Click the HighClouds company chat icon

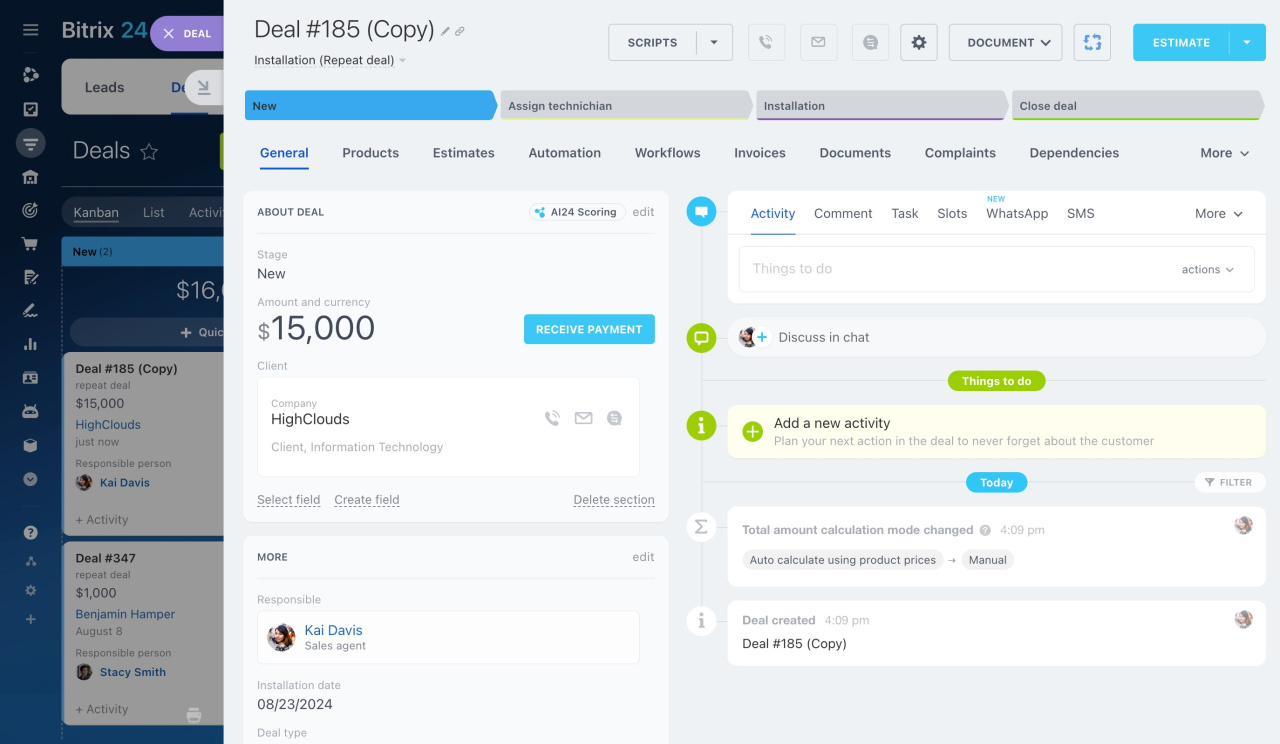pos(614,419)
